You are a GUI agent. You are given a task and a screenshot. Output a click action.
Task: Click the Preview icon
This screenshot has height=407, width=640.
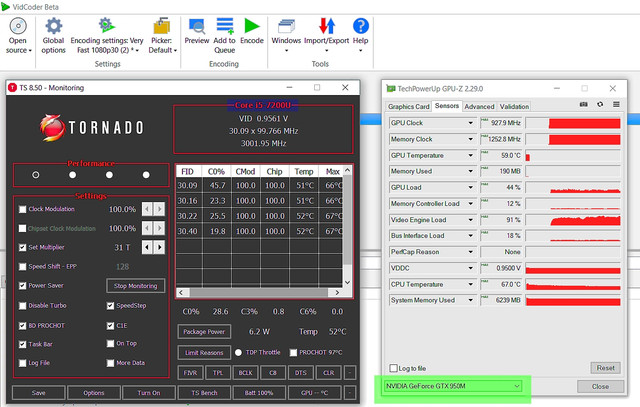point(197,26)
